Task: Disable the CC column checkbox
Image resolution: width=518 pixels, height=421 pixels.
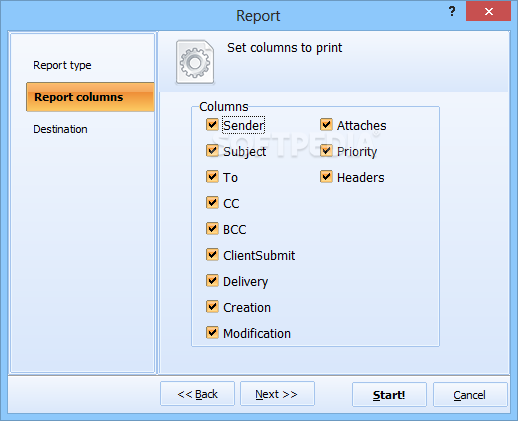Action: pos(212,203)
